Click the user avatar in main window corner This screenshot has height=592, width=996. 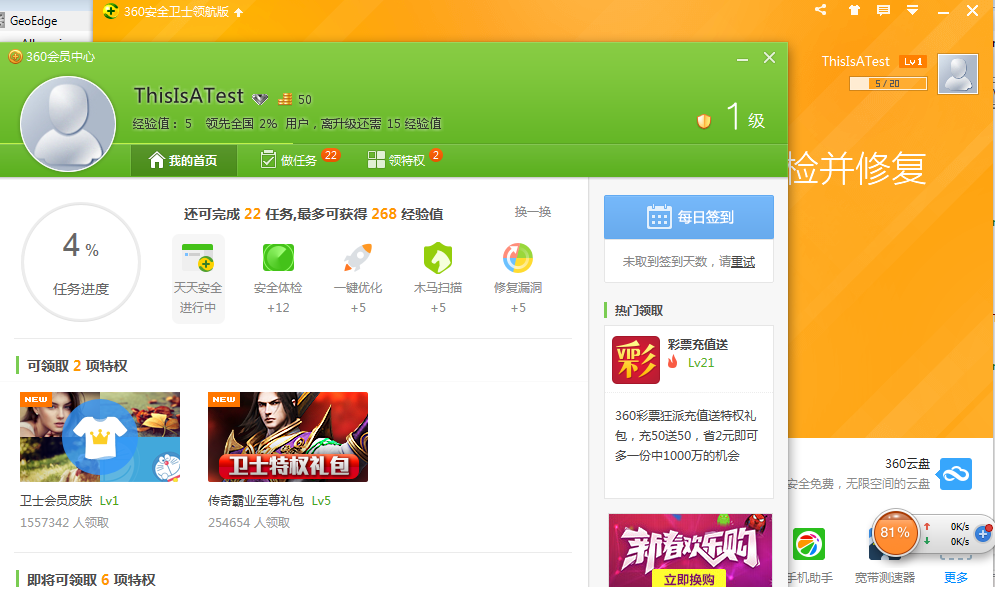pos(958,74)
